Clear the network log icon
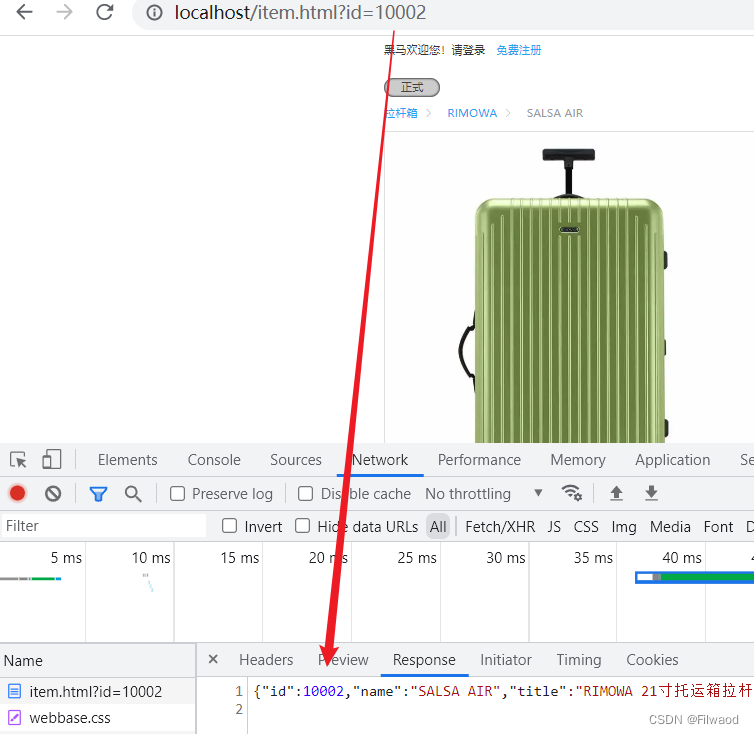 (x=53, y=494)
